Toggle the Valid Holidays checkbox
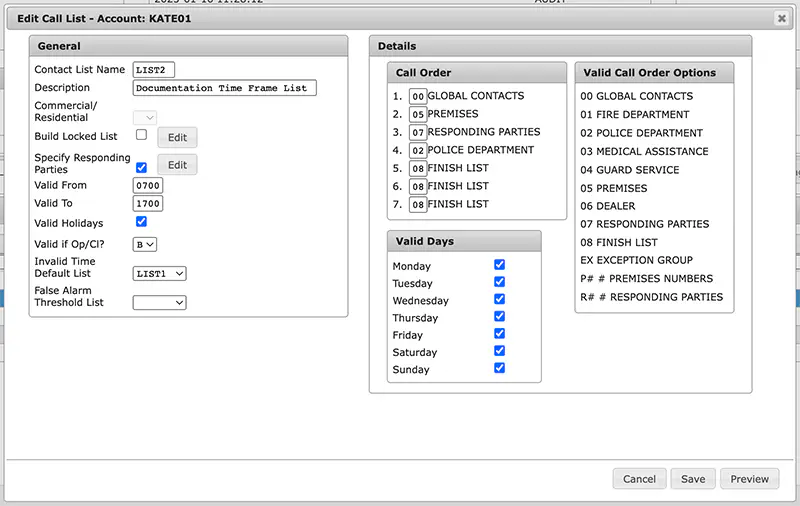The width and height of the screenshot is (800, 506). 141,221
